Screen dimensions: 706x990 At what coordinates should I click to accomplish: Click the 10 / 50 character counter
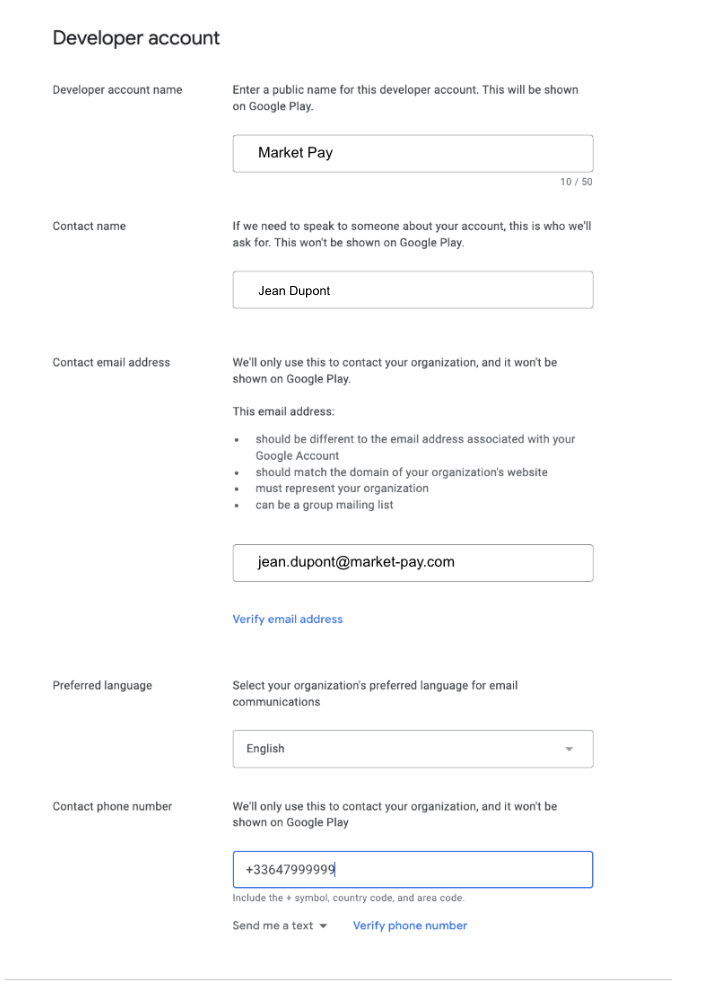[x=576, y=182]
